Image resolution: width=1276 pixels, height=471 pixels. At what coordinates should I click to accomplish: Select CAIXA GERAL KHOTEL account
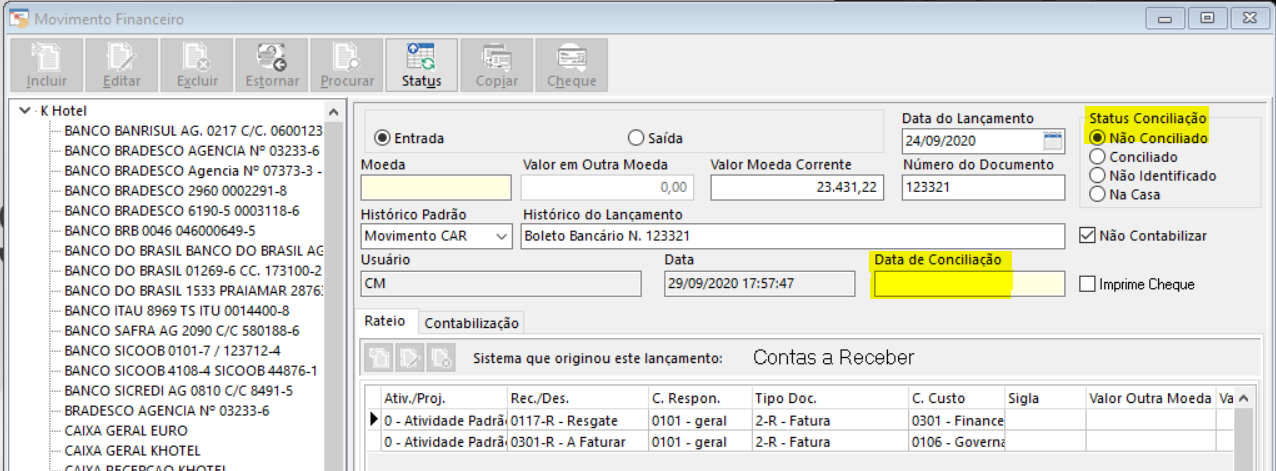(x=132, y=451)
